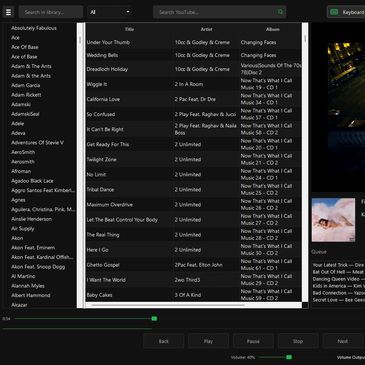Image resolution: width=365 pixels, height=365 pixels.
Task: Click queue item 'Bat Out Of Hell'
Action: 338,272
